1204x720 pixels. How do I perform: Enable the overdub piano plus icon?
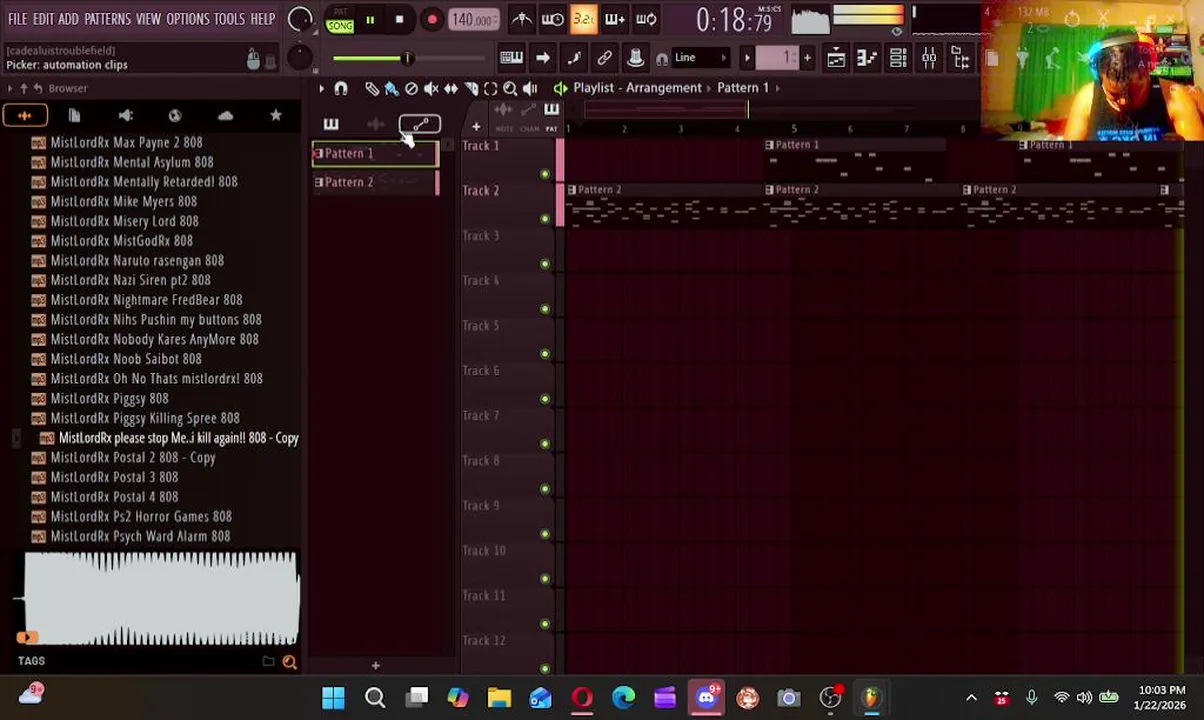[x=615, y=19]
